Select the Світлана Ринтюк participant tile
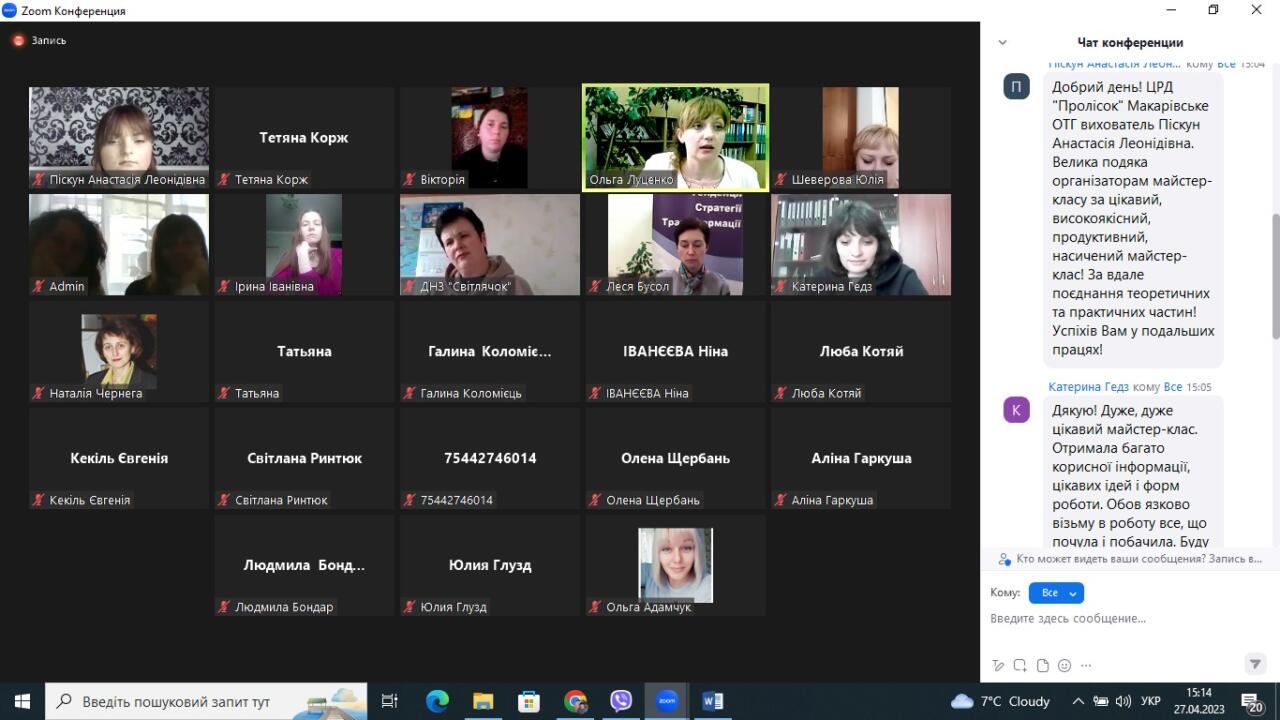 point(304,458)
